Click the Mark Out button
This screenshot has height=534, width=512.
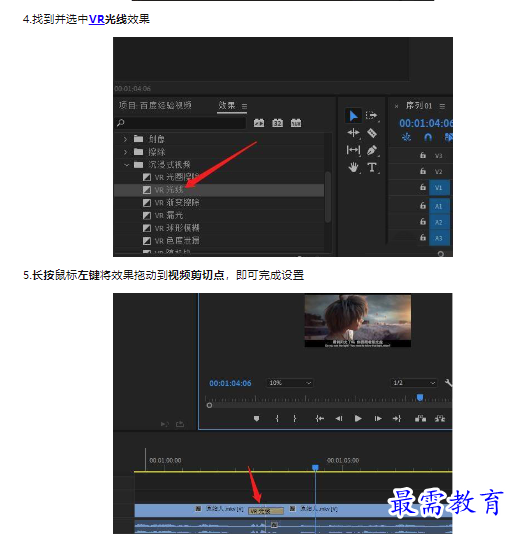point(295,419)
